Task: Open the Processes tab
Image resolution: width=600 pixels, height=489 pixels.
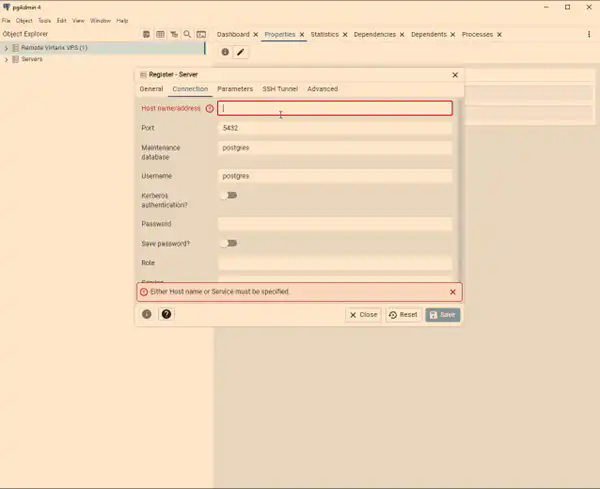Action: 477,34
